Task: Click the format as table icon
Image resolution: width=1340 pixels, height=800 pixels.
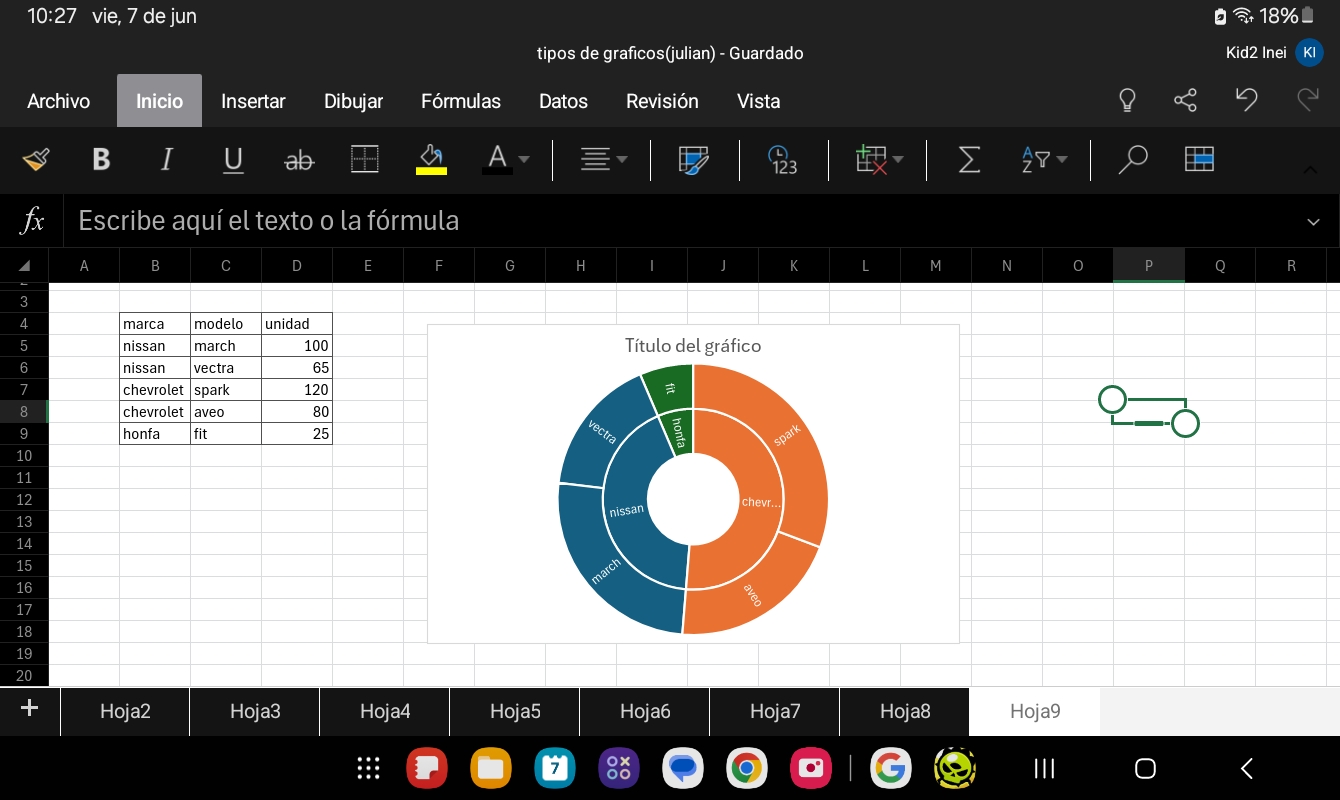Action: coord(1199,159)
